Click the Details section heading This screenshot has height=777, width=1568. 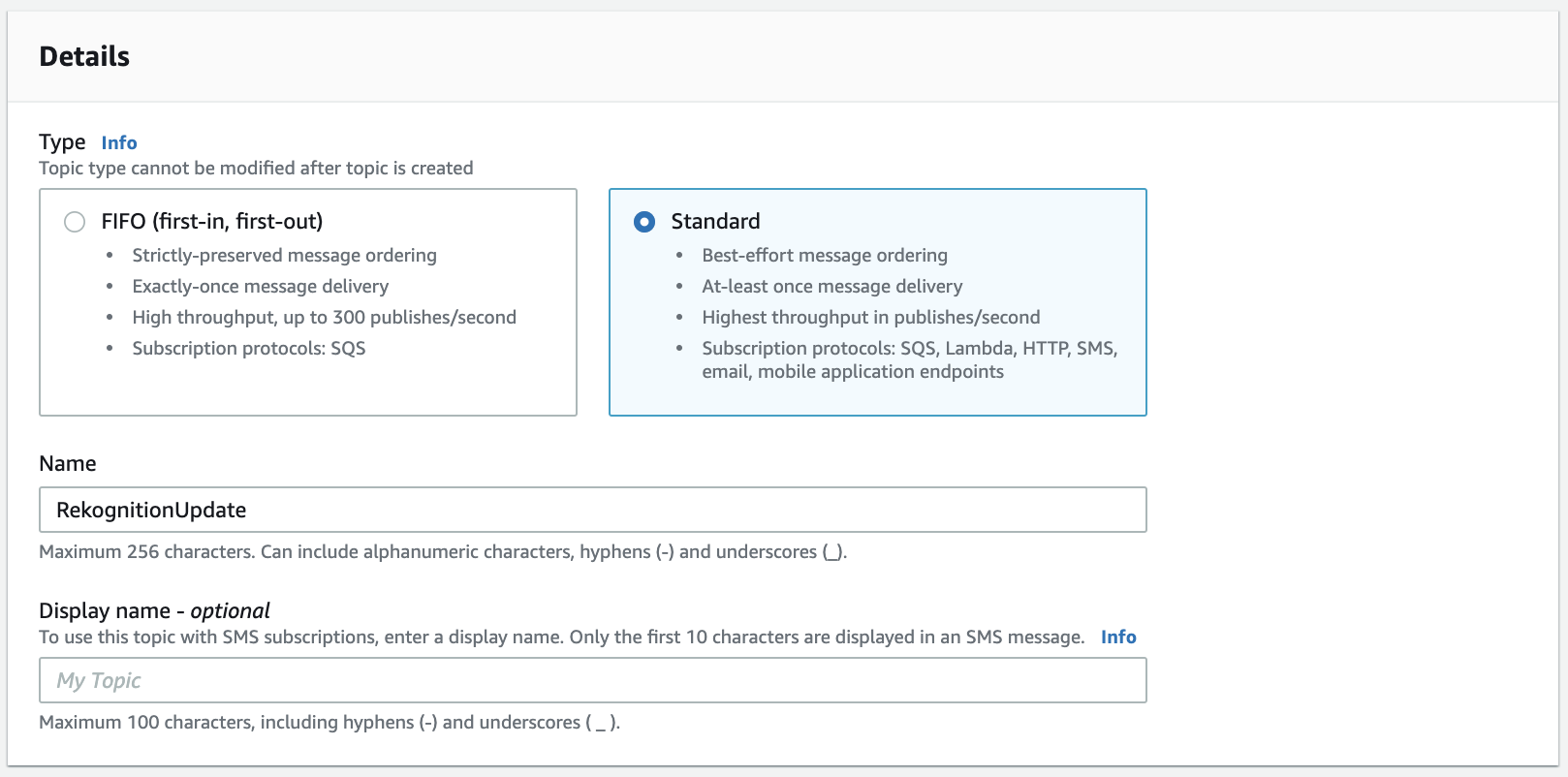pos(84,56)
